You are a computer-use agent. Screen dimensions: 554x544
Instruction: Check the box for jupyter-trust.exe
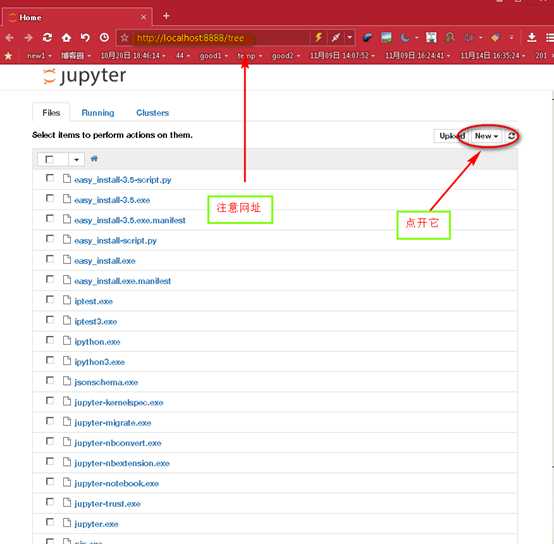click(50, 502)
